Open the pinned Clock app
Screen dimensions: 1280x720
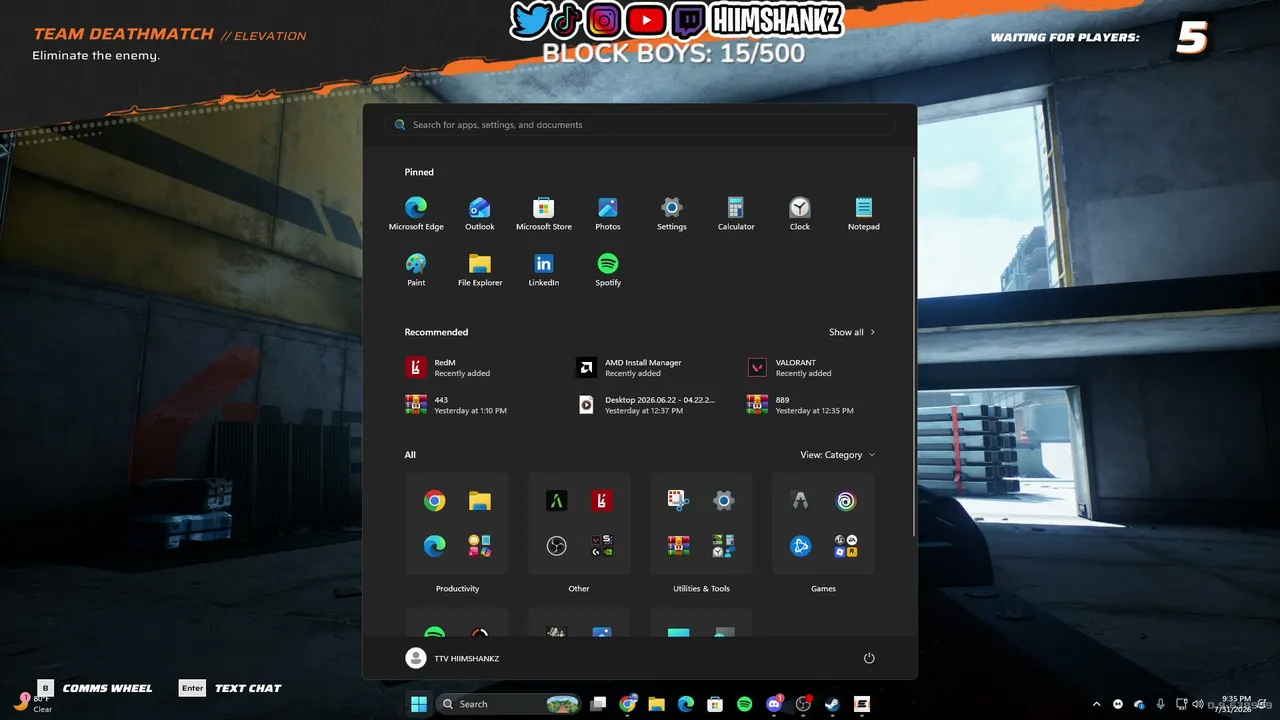tap(800, 214)
